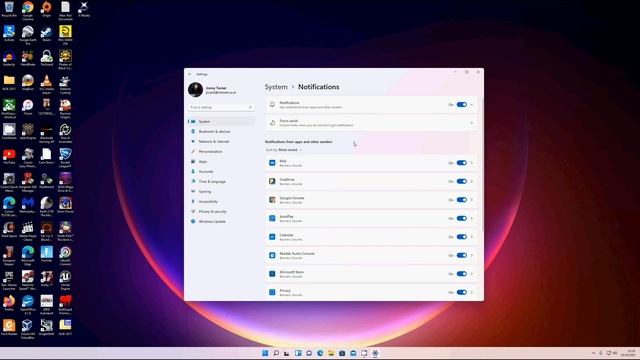Open the Windows Start button on taskbar
This screenshot has width=640, height=360.
coord(265,353)
